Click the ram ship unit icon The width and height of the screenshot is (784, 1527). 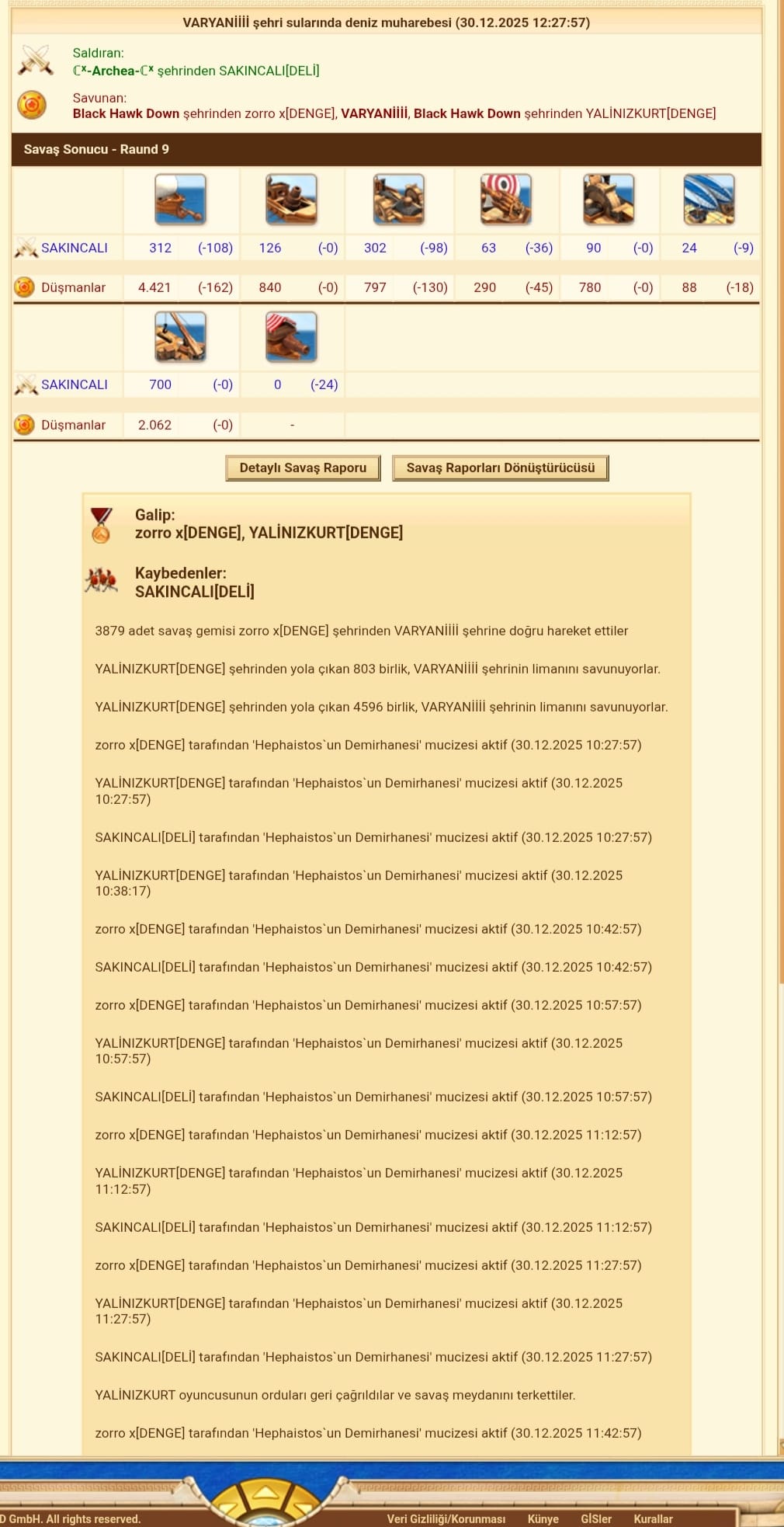click(x=180, y=199)
